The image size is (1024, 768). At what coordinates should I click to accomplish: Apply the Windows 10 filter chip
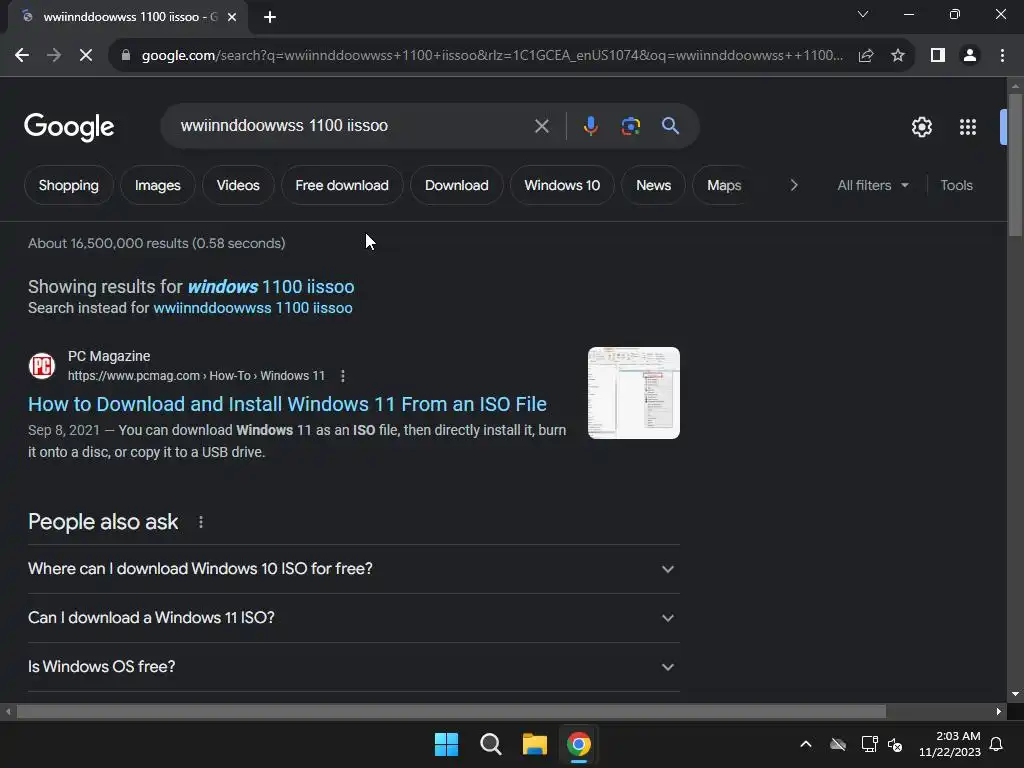(562, 185)
